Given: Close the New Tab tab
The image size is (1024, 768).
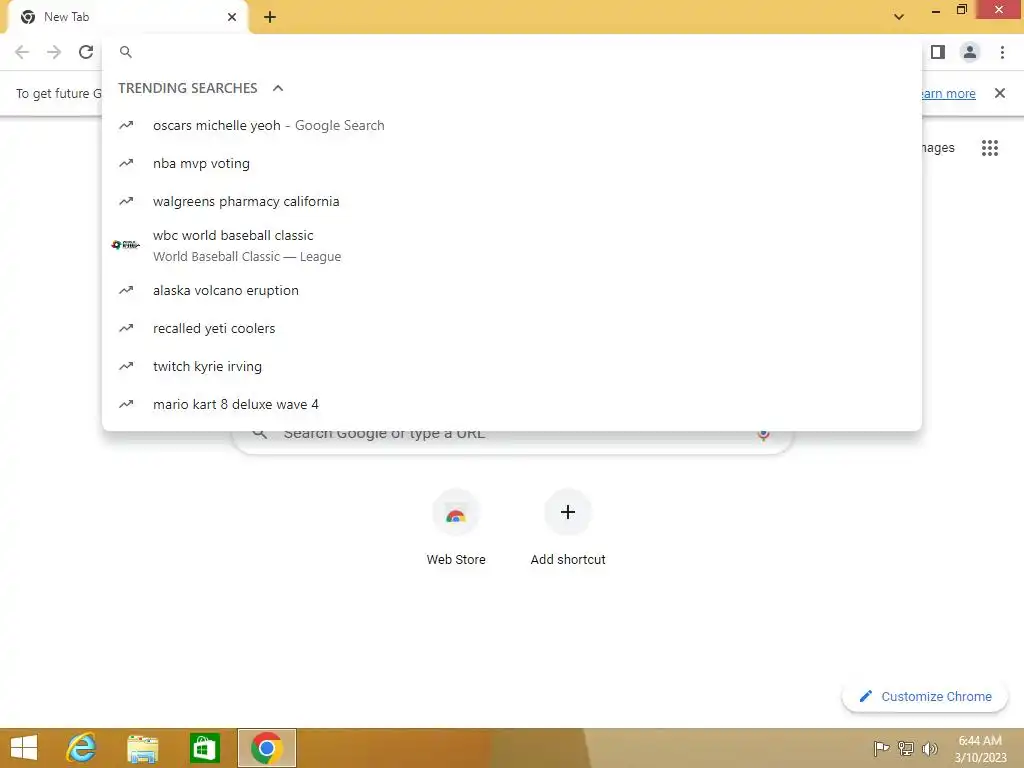Looking at the screenshot, I should 232,17.
